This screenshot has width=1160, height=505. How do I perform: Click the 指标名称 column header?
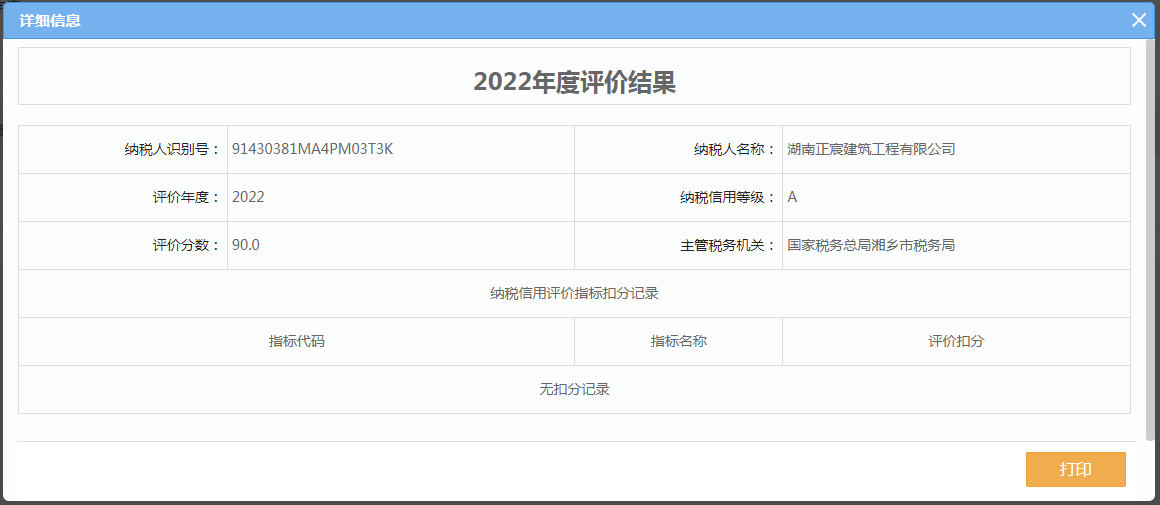point(678,342)
